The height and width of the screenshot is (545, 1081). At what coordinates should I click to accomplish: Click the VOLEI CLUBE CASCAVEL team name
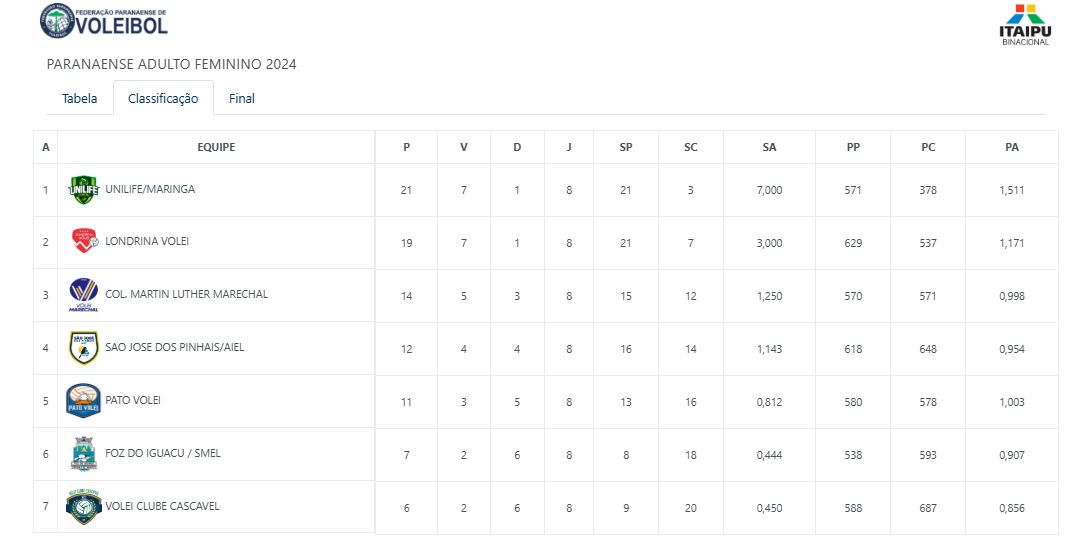(x=162, y=506)
